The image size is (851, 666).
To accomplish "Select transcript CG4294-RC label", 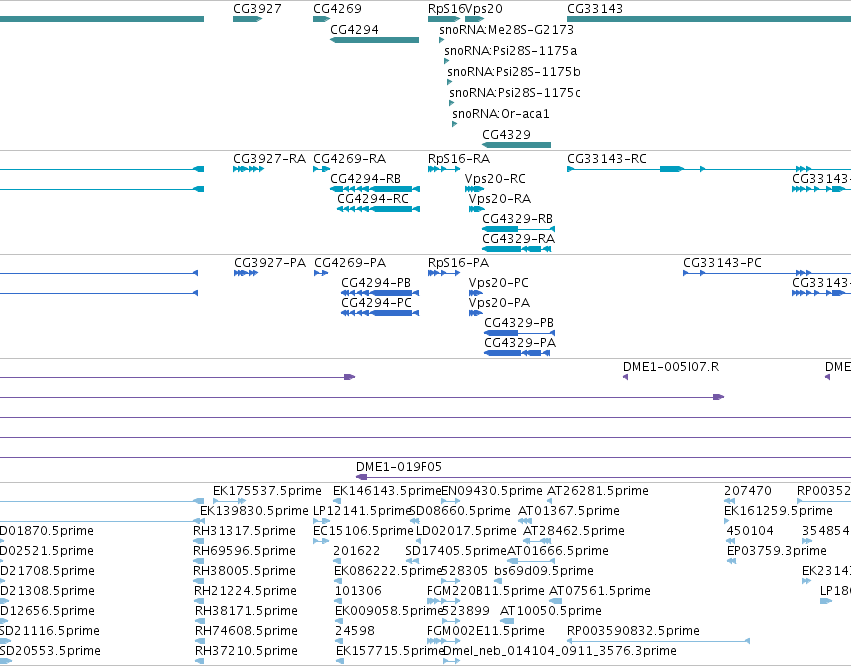I will tap(373, 199).
